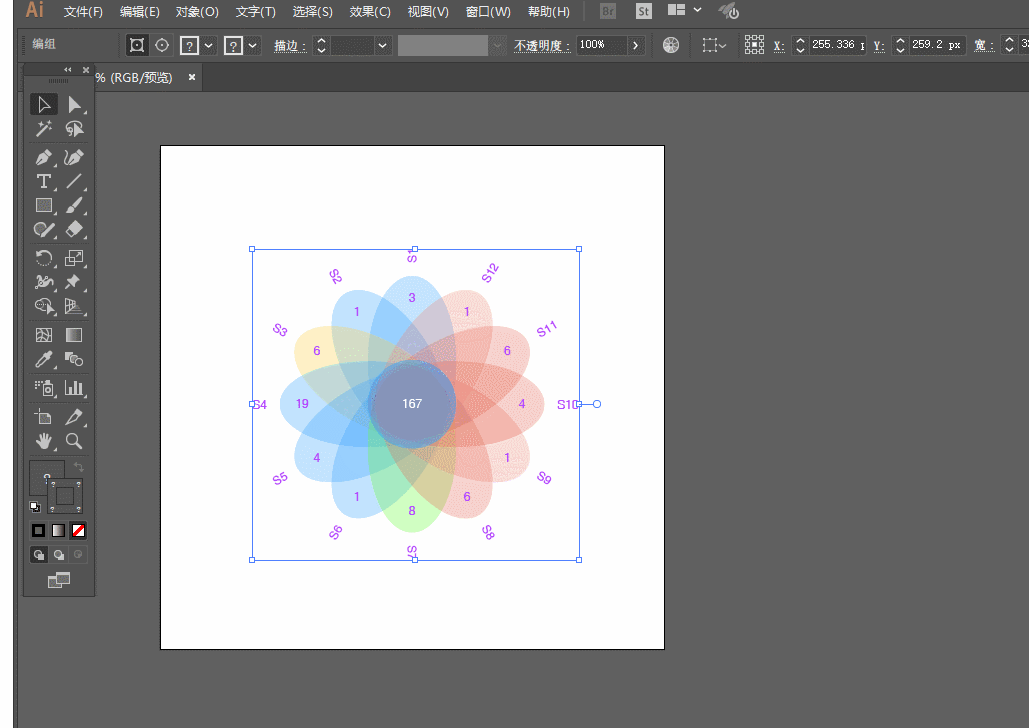
Task: Select the Blend tool
Action: pyautogui.click(x=74, y=359)
